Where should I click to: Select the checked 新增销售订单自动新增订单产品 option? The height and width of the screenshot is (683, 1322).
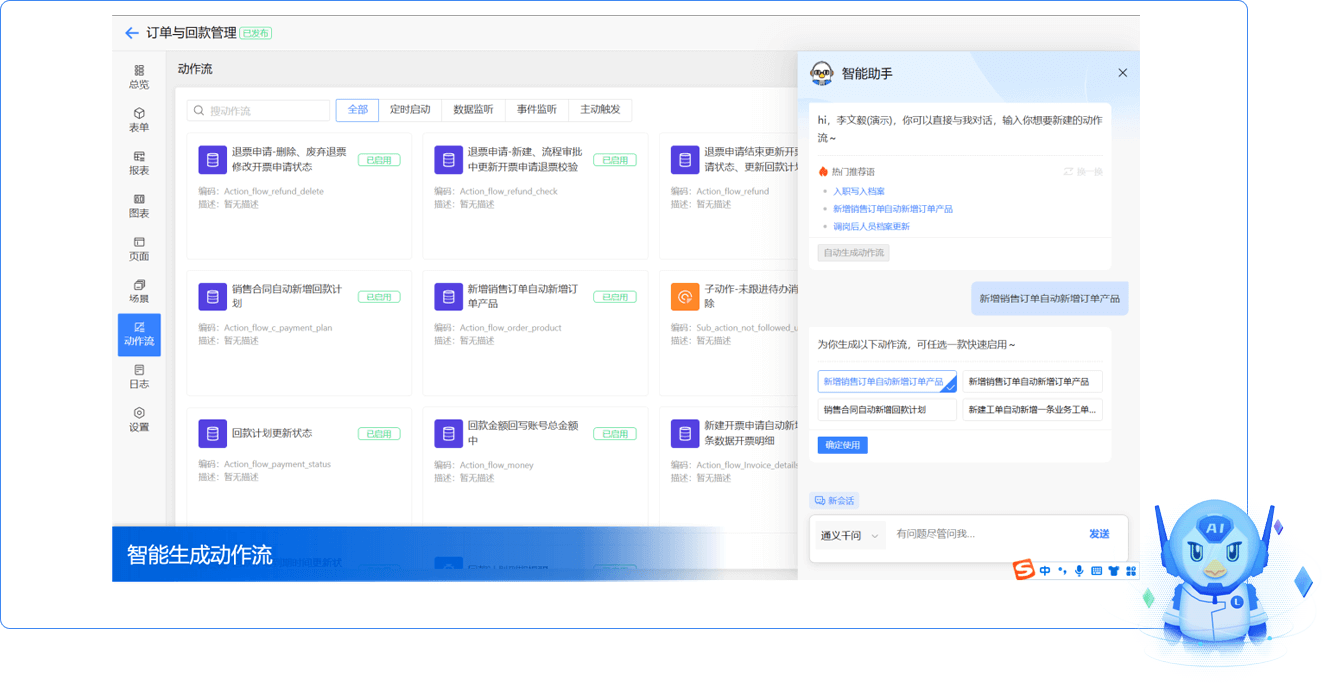[x=886, y=382]
